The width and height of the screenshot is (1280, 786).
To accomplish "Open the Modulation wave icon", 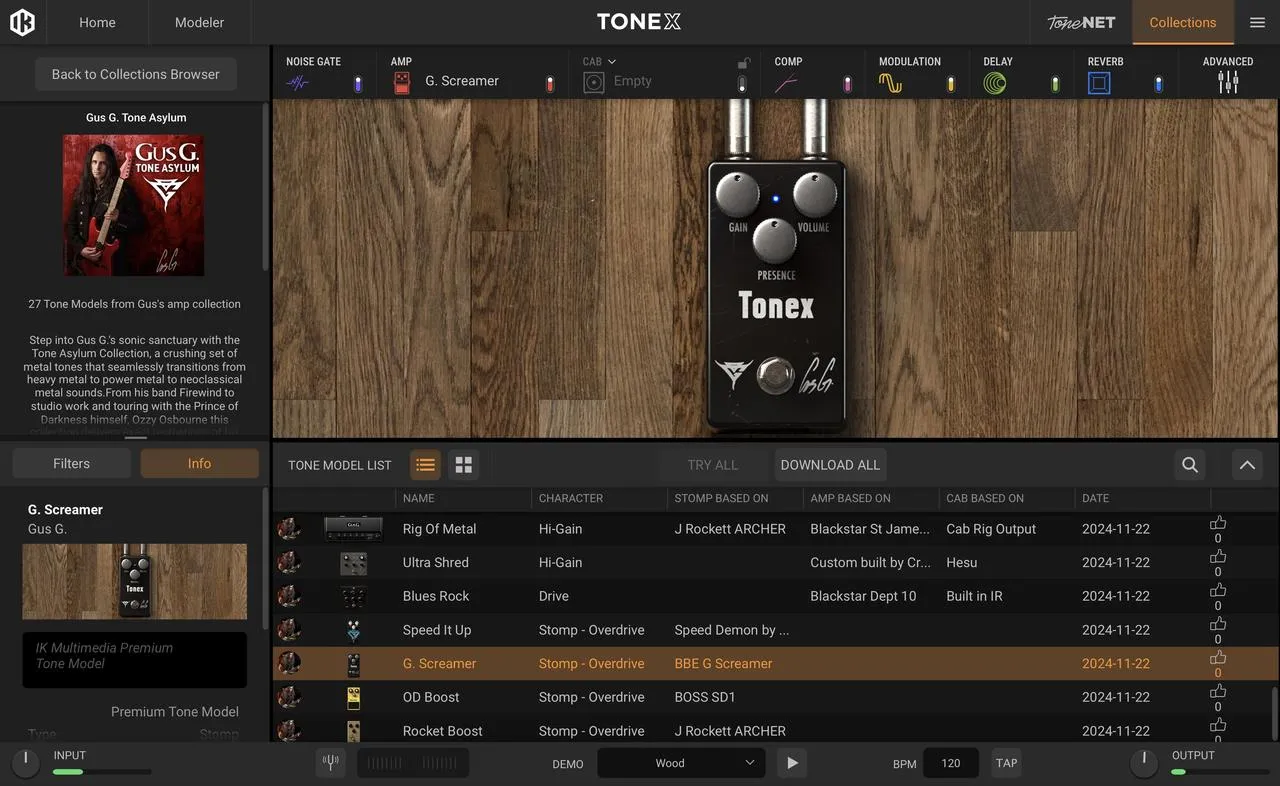I will 890,83.
